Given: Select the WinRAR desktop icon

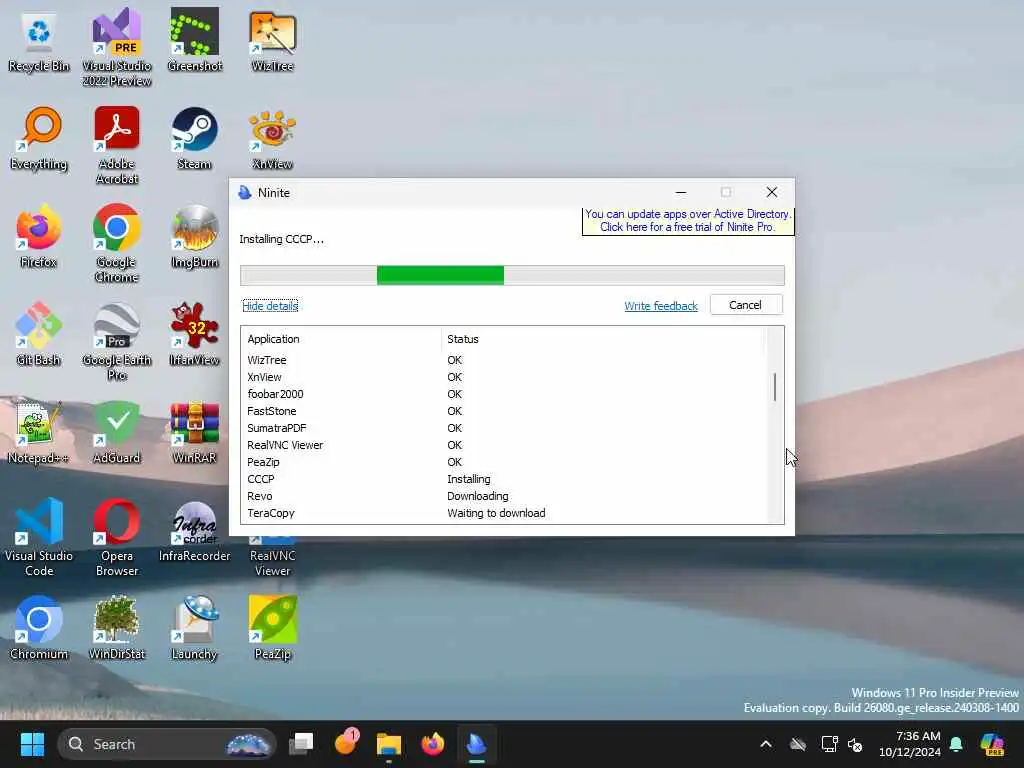Looking at the screenshot, I should tap(195, 432).
